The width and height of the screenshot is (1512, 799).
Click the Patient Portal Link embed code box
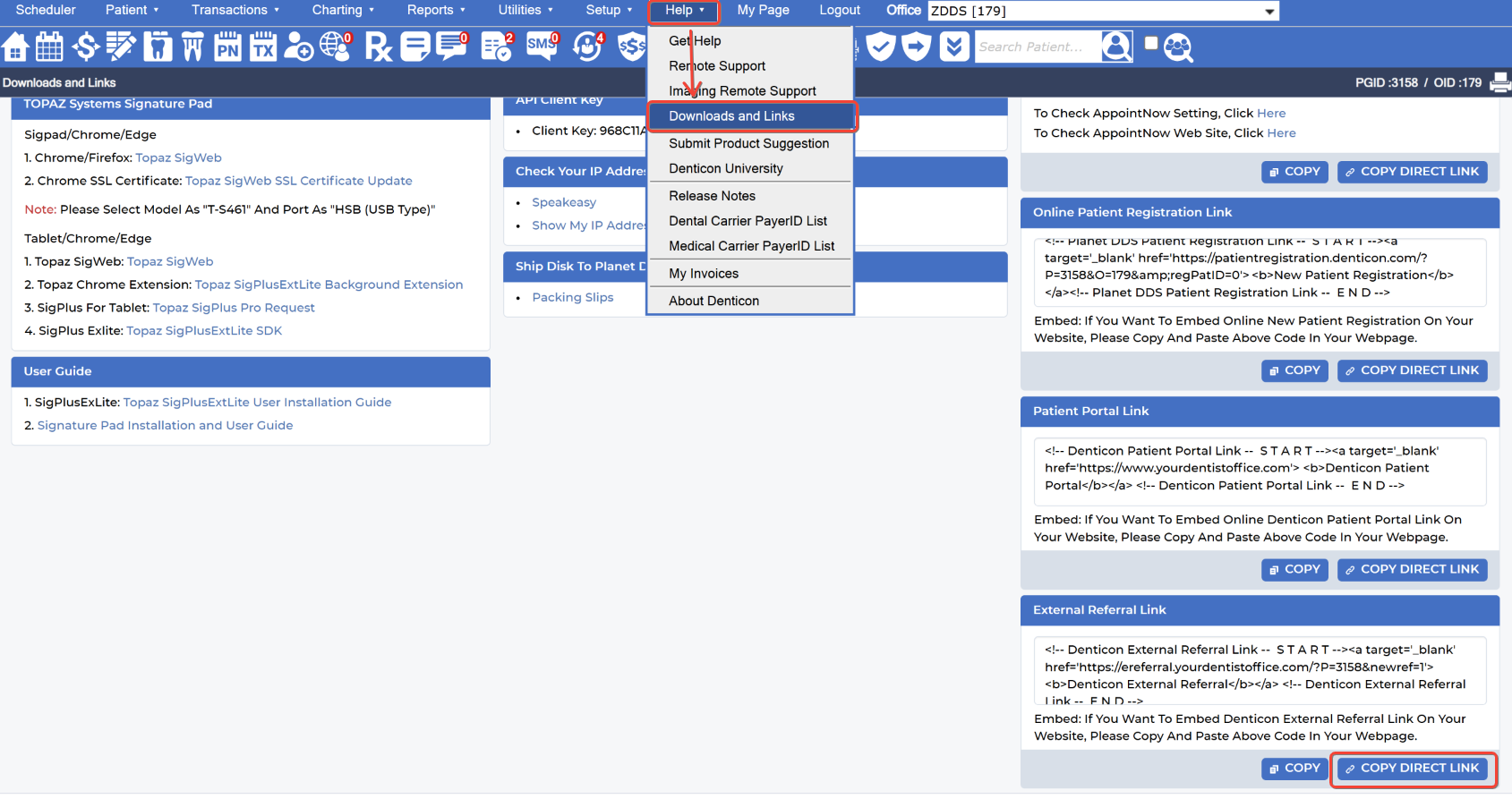(x=1260, y=472)
